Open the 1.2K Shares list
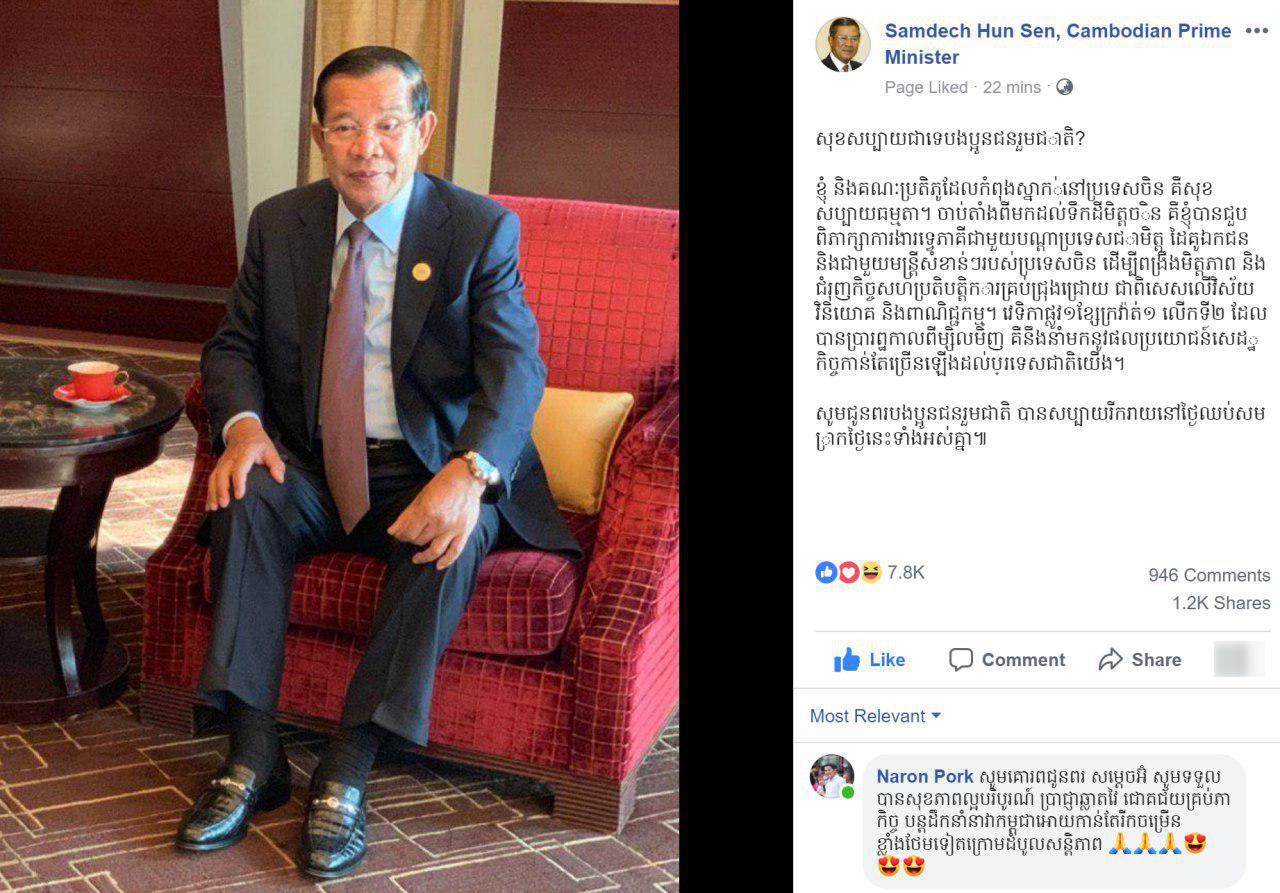The width and height of the screenshot is (1280, 893). 1221,603
